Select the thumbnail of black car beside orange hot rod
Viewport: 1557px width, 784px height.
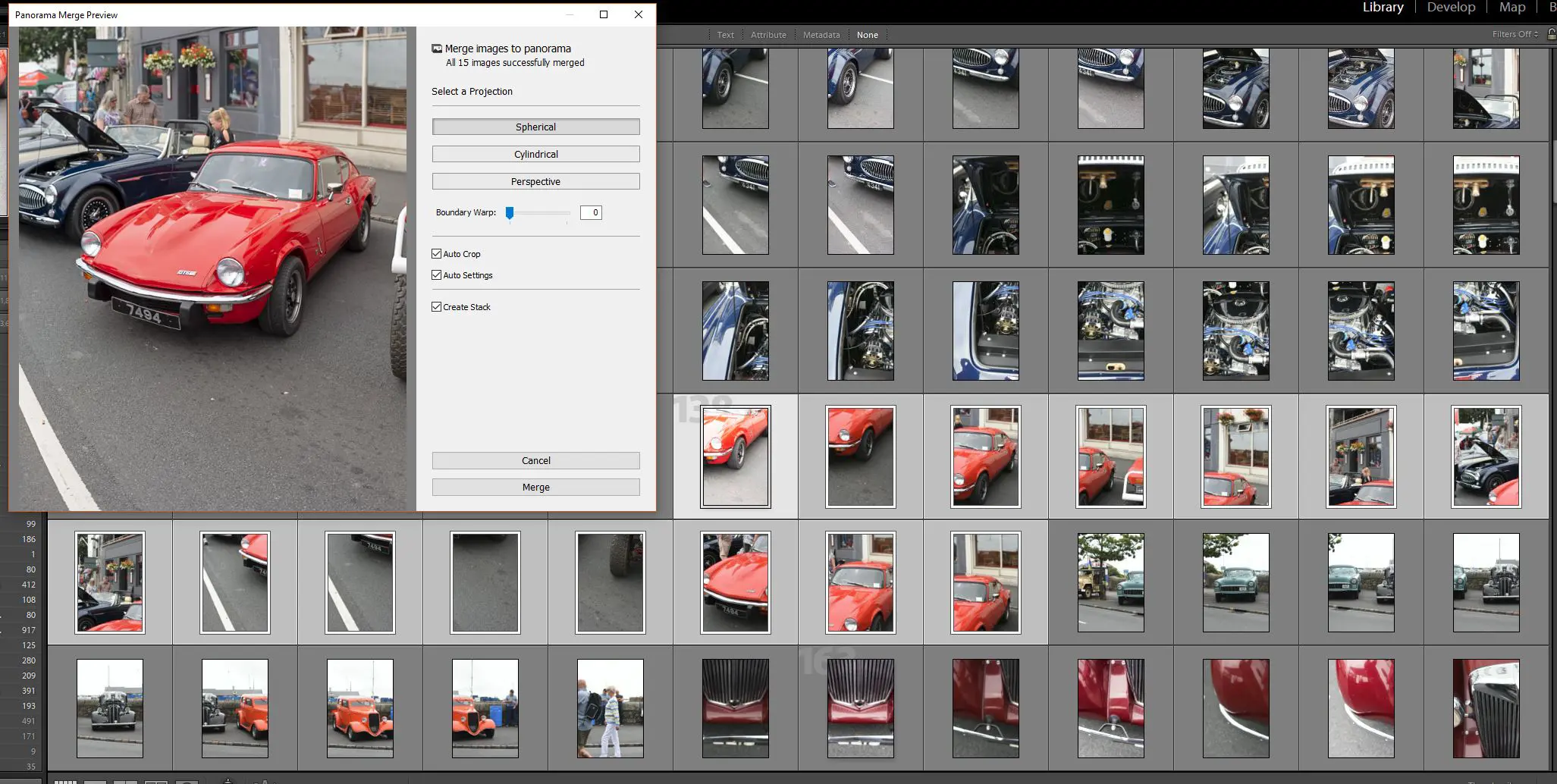point(235,708)
